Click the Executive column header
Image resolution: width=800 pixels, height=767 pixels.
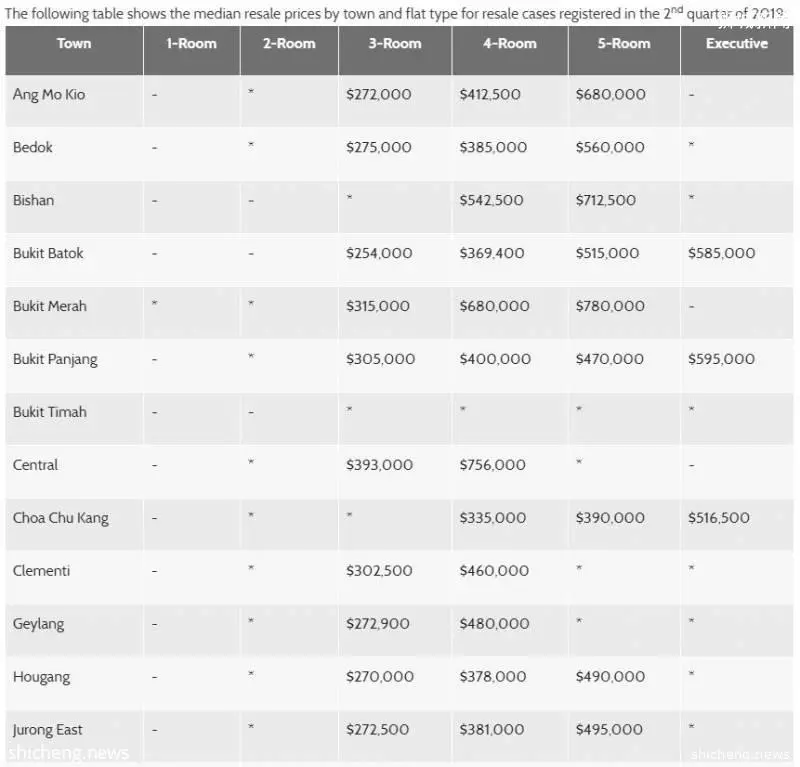[x=737, y=50]
